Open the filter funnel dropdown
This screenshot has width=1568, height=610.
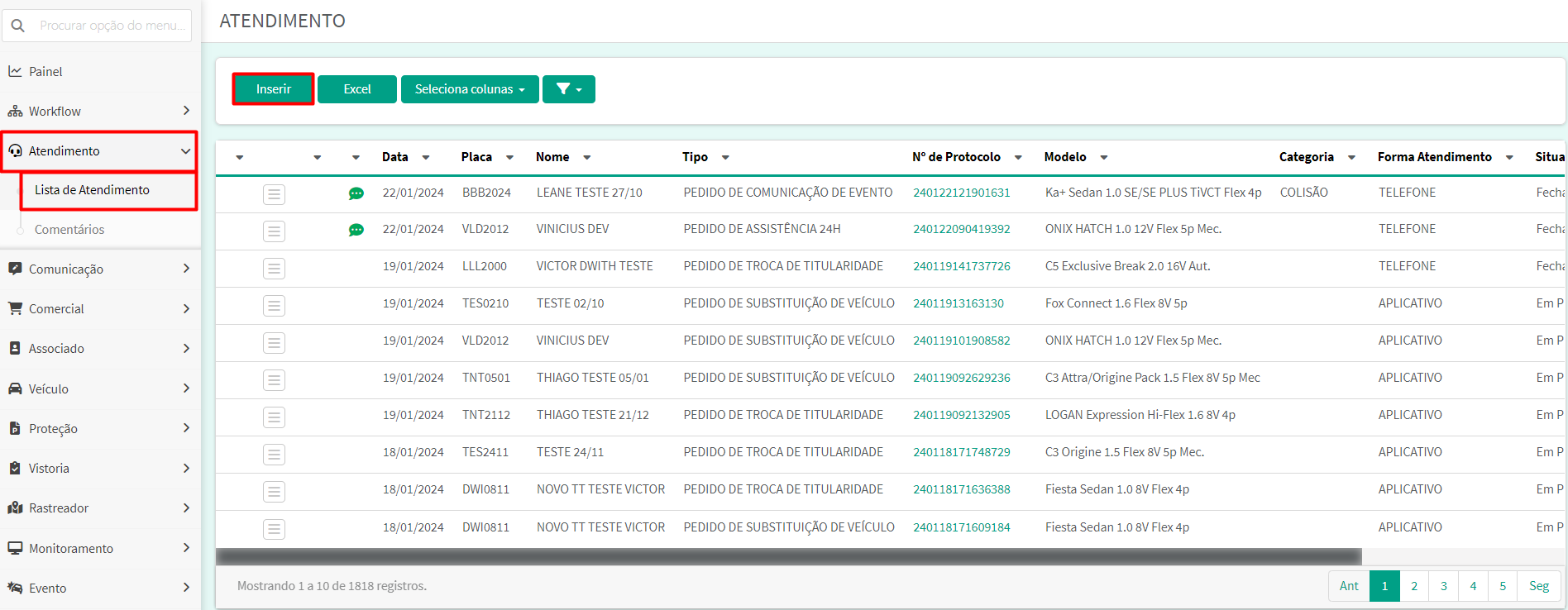tap(569, 89)
